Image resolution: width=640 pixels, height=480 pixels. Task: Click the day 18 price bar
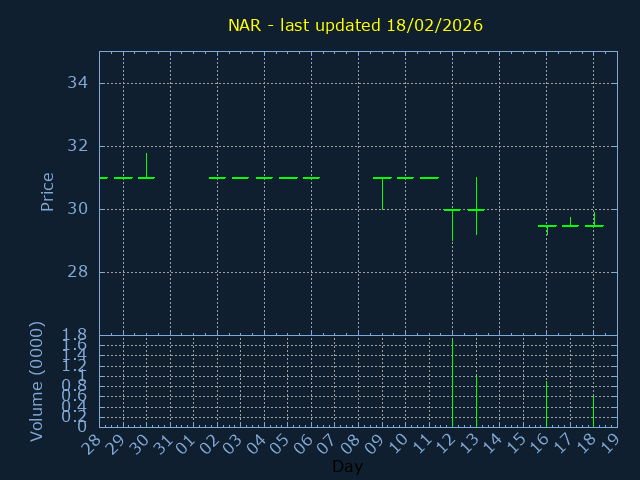593,224
